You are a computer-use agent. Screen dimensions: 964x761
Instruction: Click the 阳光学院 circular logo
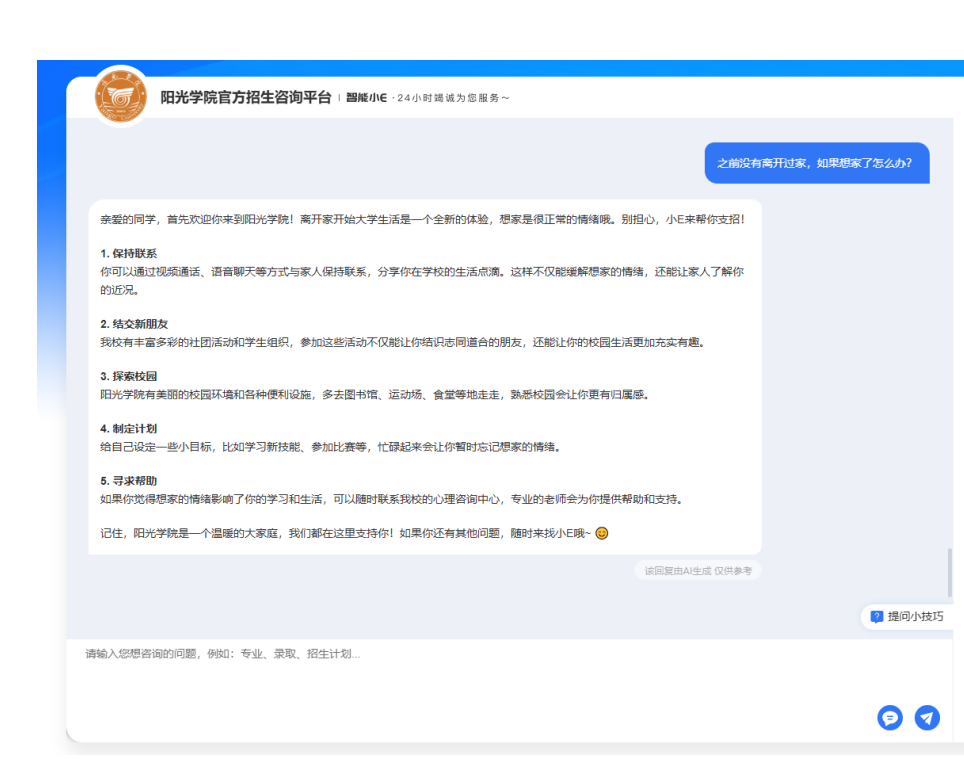(x=120, y=97)
